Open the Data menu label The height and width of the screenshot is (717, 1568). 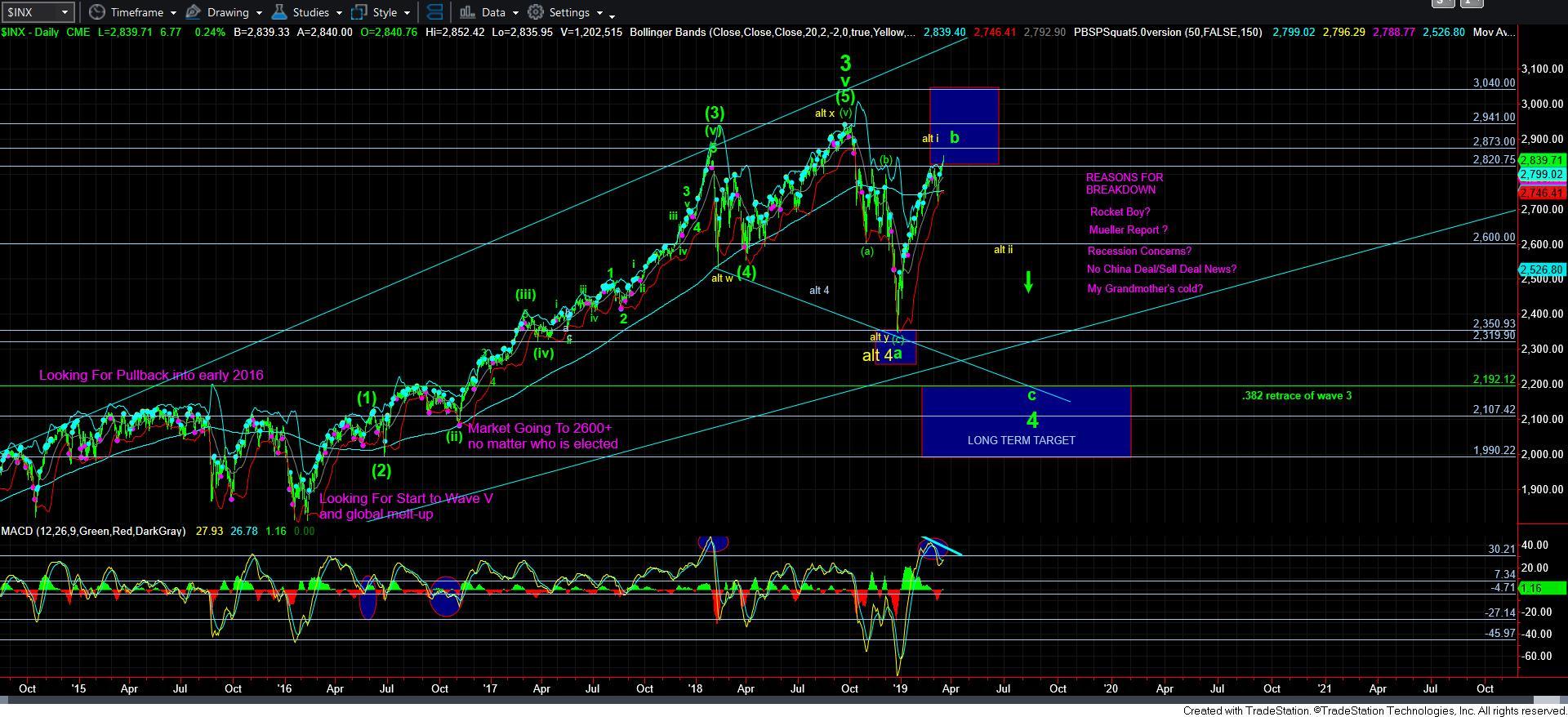(493, 12)
